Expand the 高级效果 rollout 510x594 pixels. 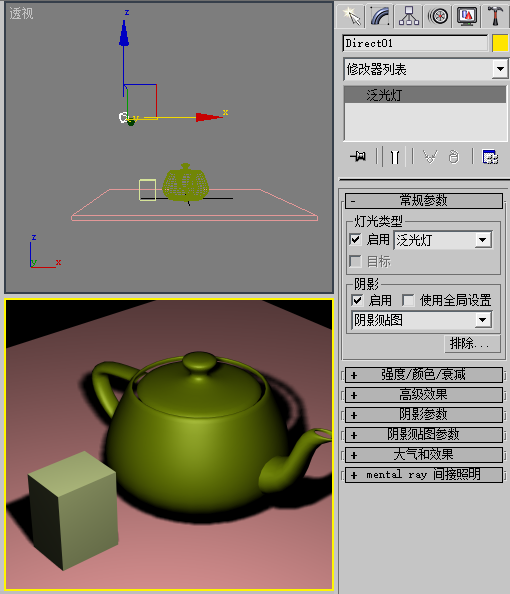click(x=424, y=395)
